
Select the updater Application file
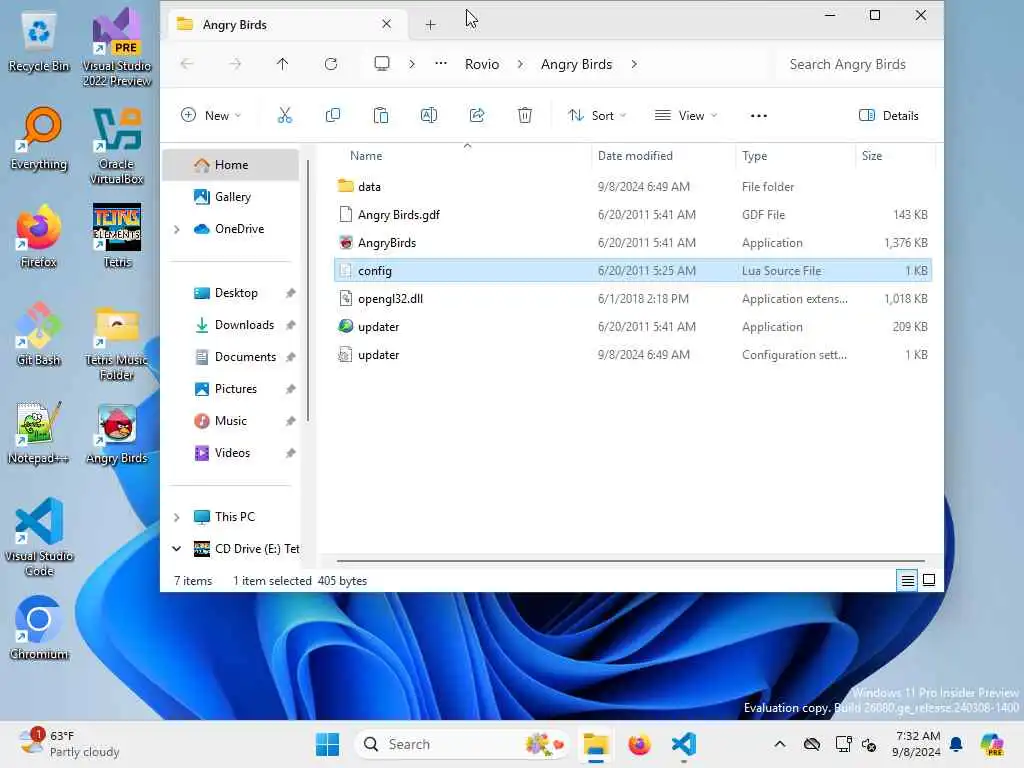(x=632, y=327)
